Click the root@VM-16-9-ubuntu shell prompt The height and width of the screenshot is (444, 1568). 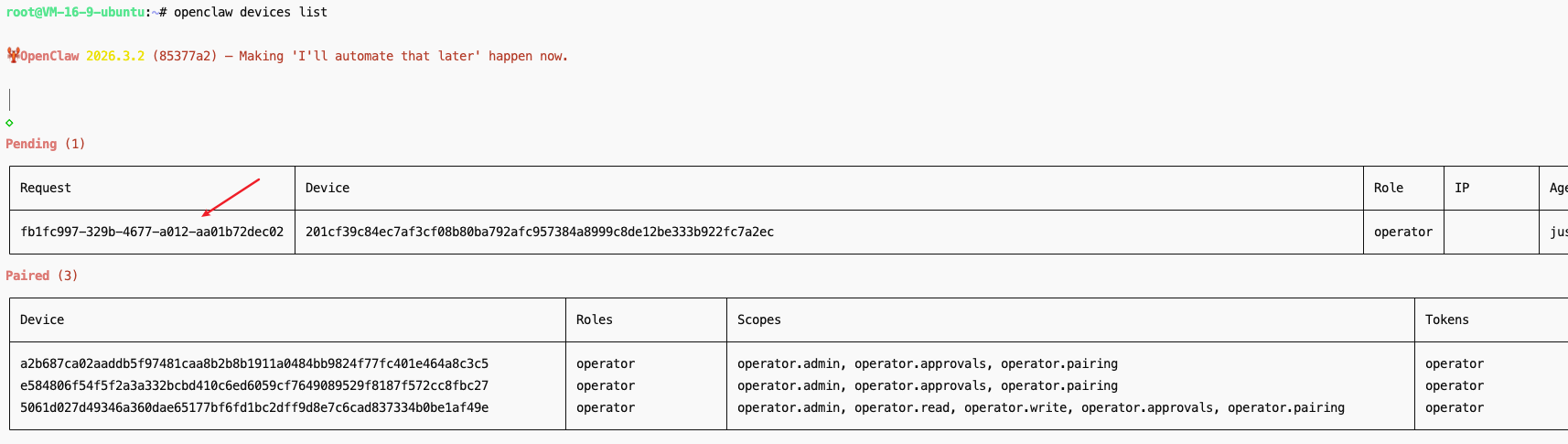pos(75,12)
